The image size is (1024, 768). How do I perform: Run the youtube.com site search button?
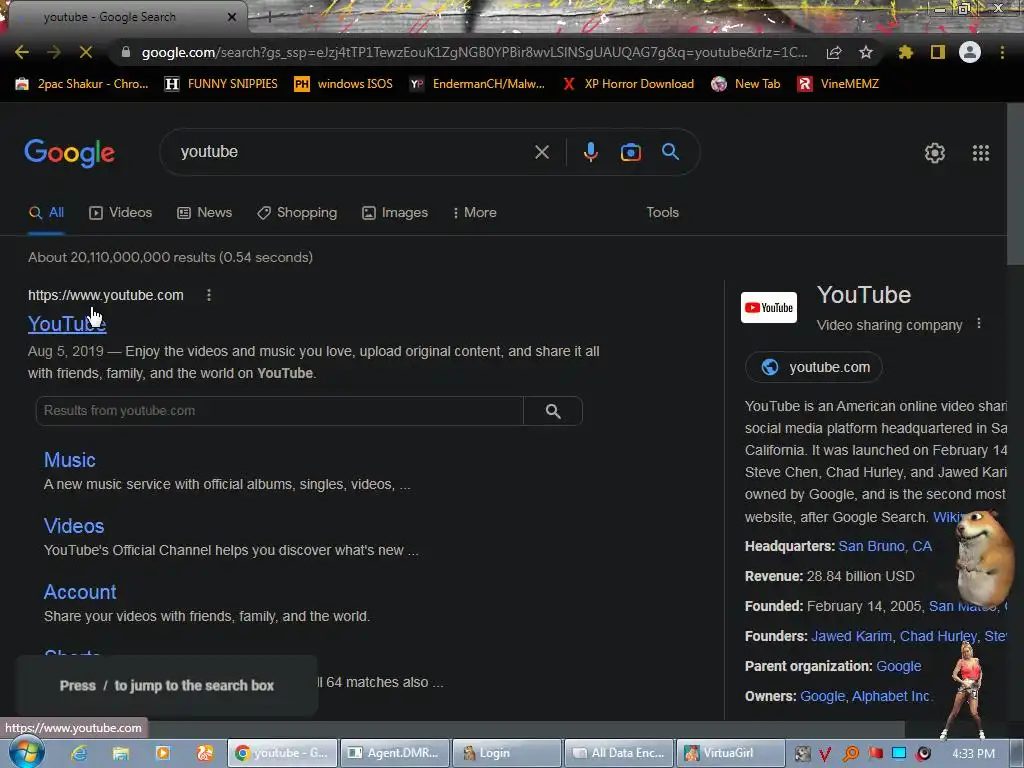pyautogui.click(x=553, y=411)
